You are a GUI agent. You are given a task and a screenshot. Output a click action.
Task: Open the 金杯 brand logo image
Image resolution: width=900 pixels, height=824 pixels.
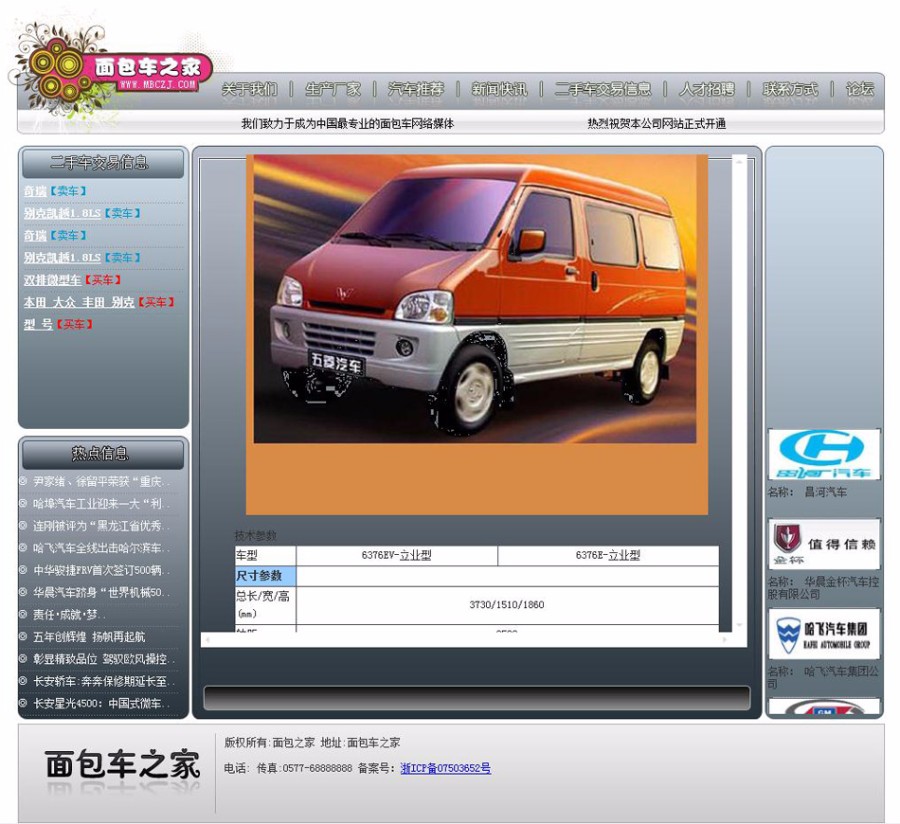tap(824, 544)
